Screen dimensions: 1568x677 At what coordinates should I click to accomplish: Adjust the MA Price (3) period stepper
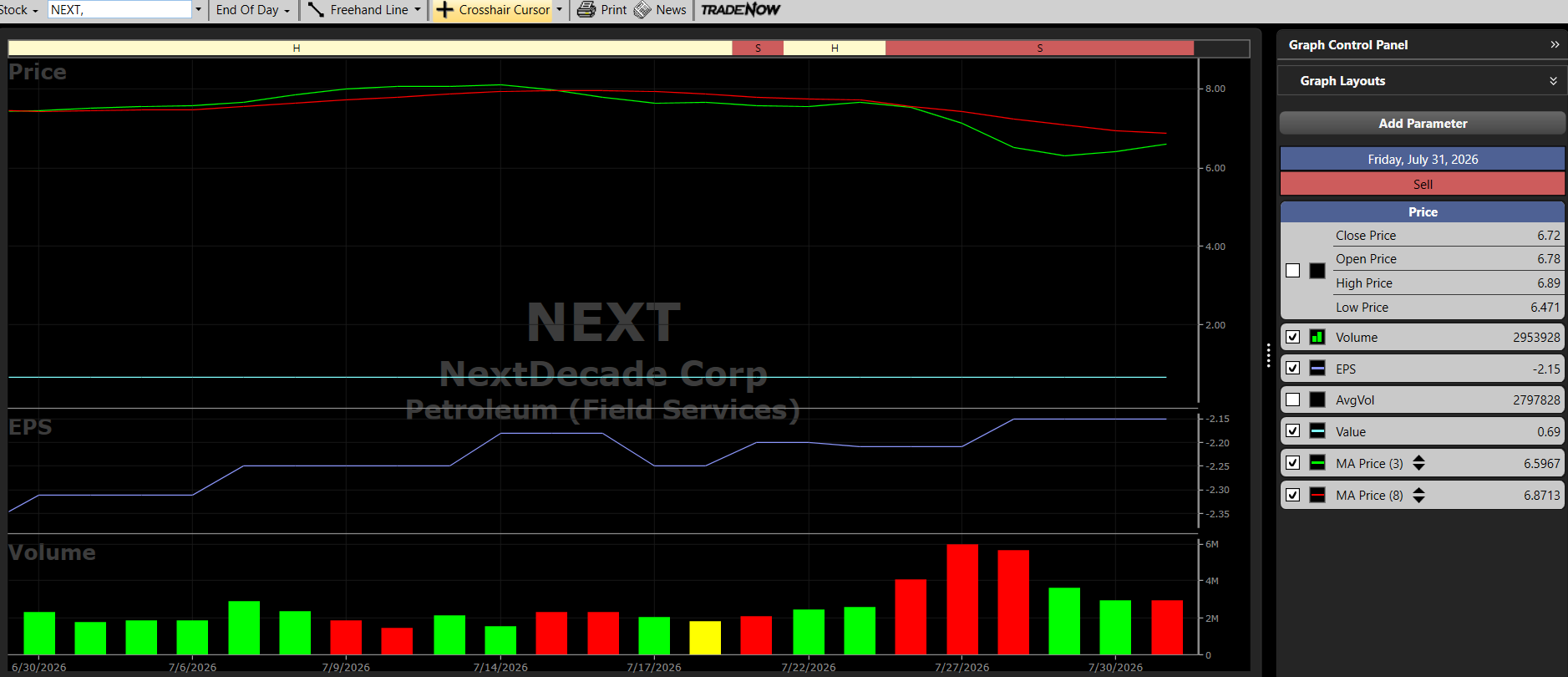(1418, 463)
